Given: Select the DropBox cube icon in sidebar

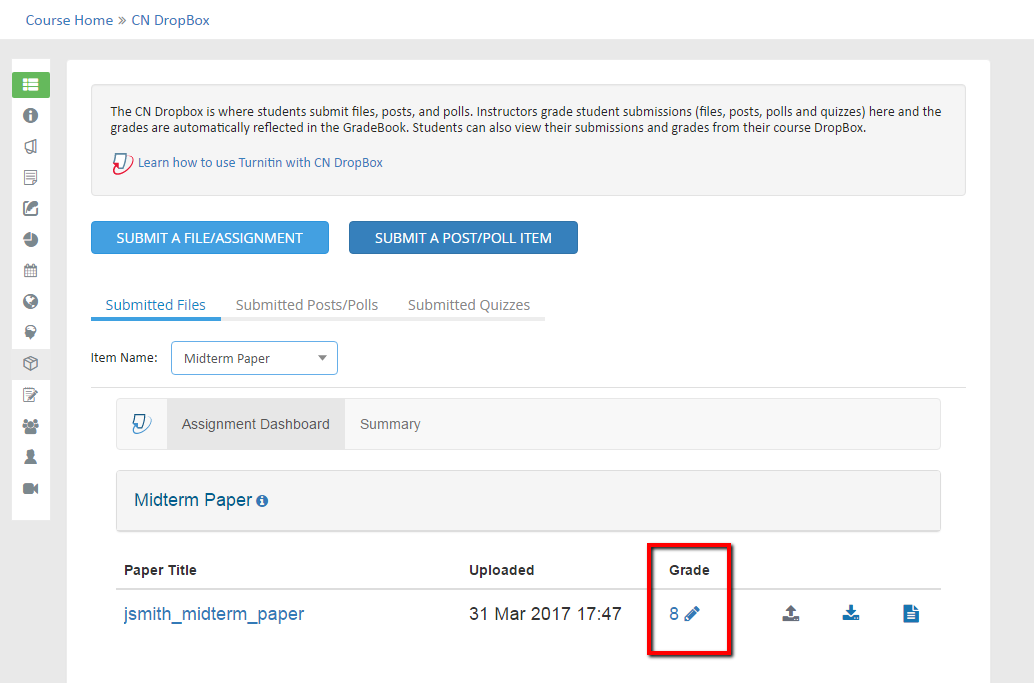Looking at the screenshot, I should point(30,363).
